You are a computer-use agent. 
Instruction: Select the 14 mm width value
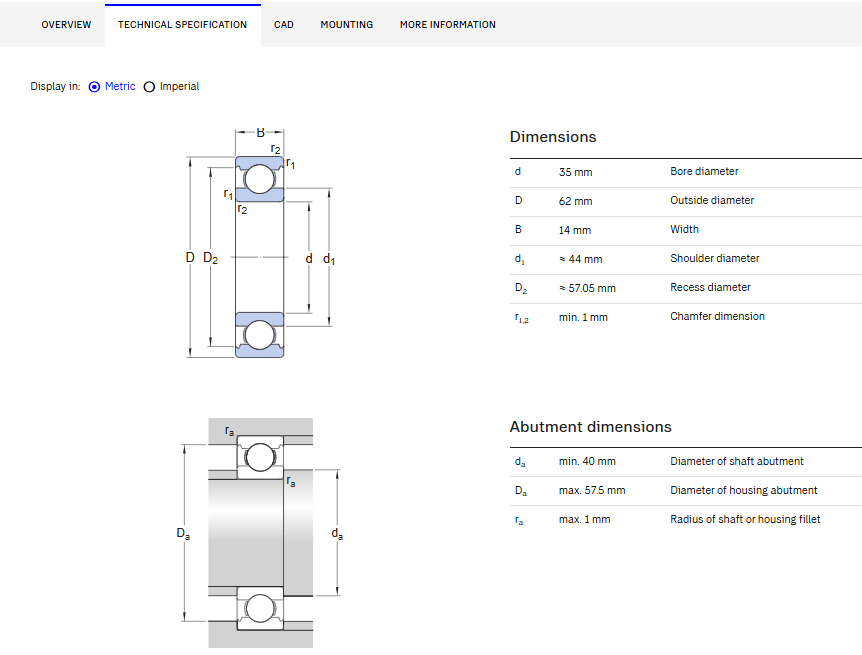tap(574, 230)
